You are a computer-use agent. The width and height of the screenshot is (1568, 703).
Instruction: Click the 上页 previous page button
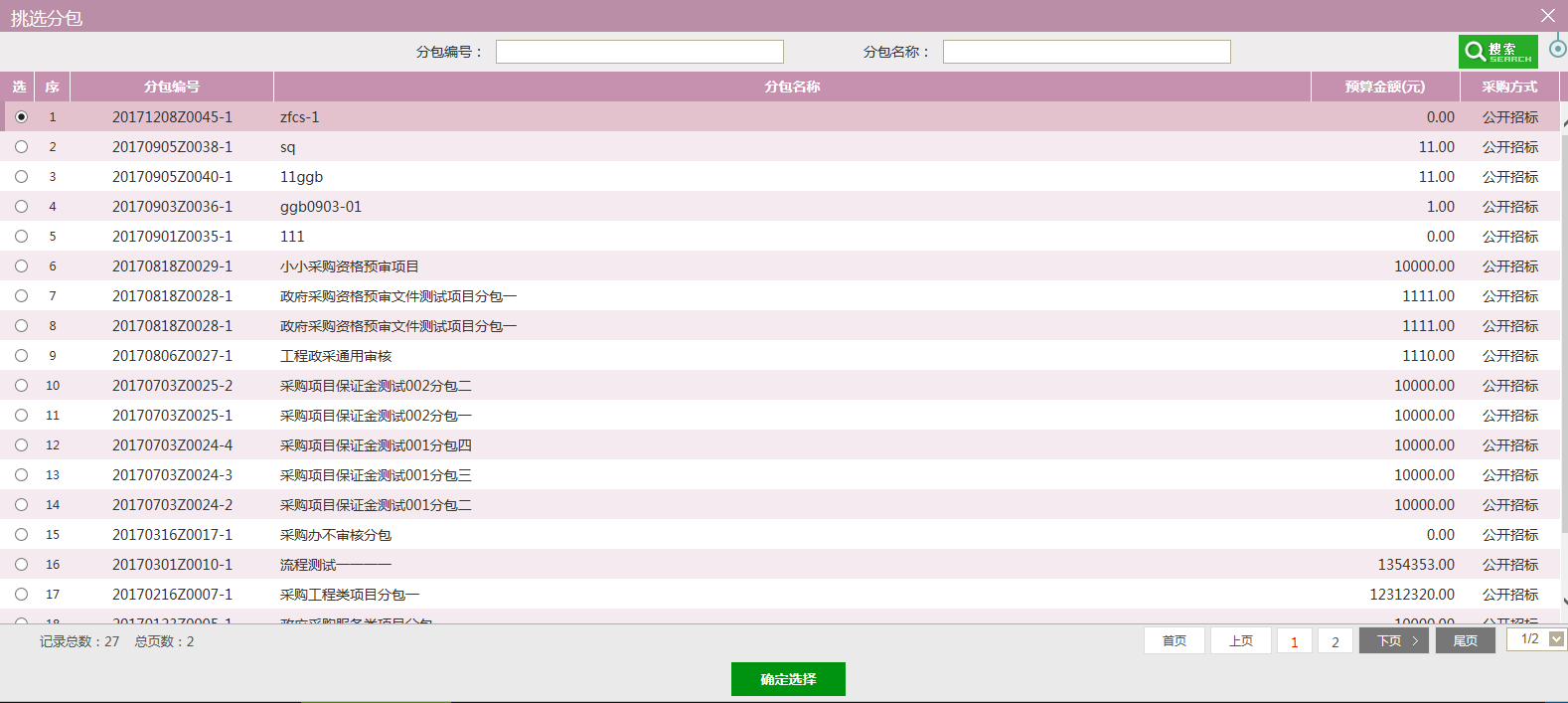pos(1240,641)
